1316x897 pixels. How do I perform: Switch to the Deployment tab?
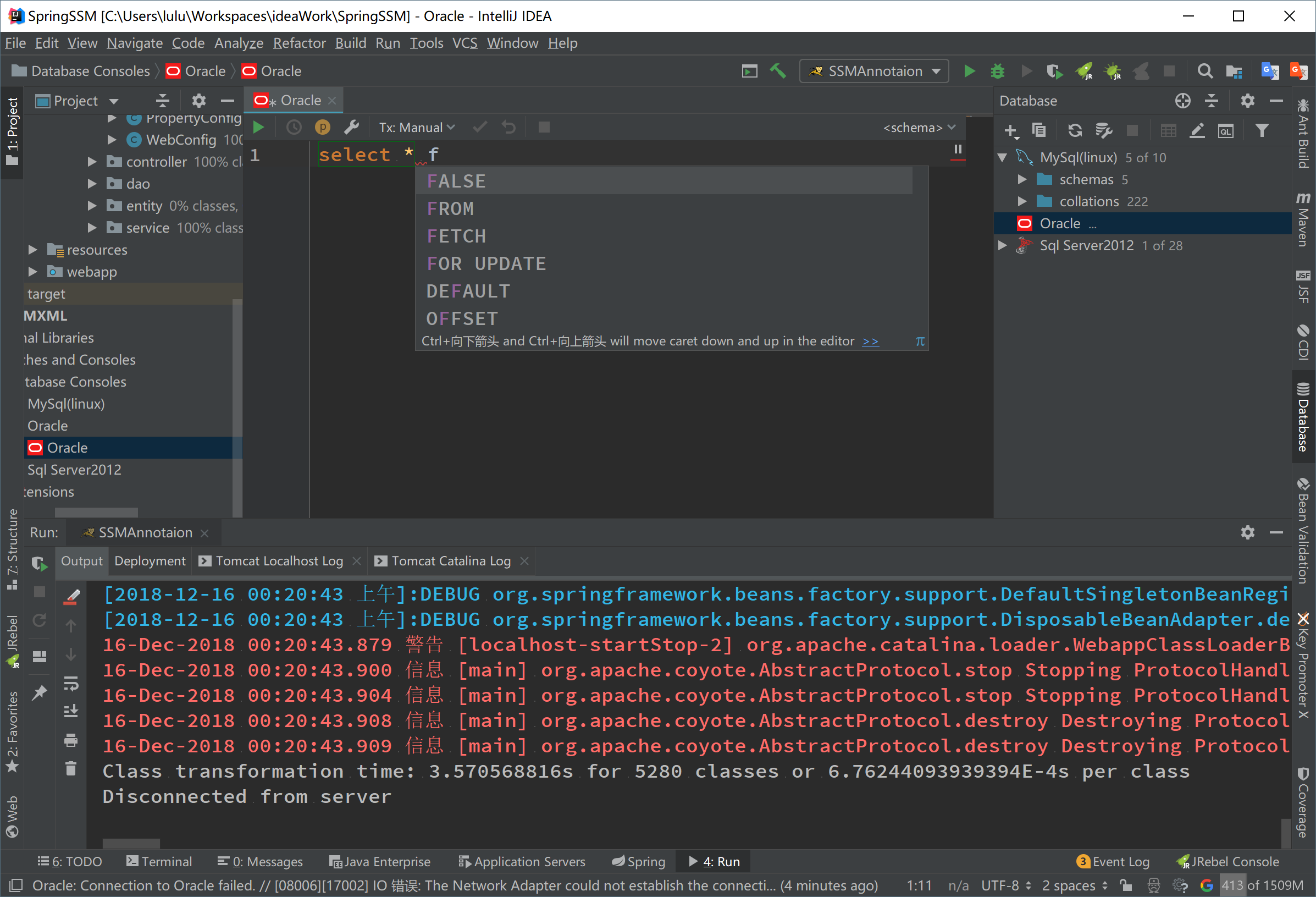click(148, 559)
